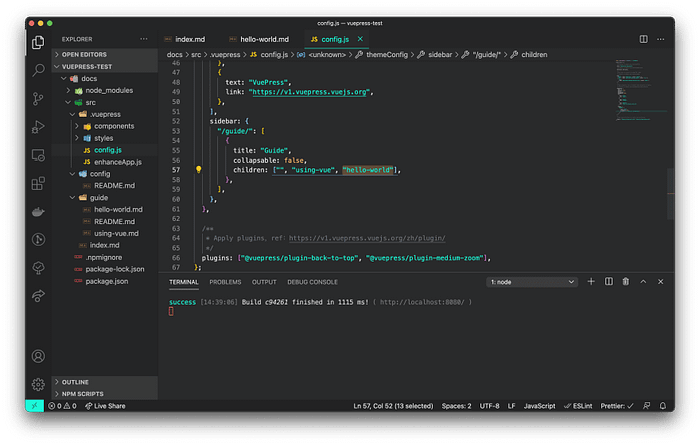The width and height of the screenshot is (700, 445).
Task: Click the remote window indicator in status bar
Action: tap(34, 406)
